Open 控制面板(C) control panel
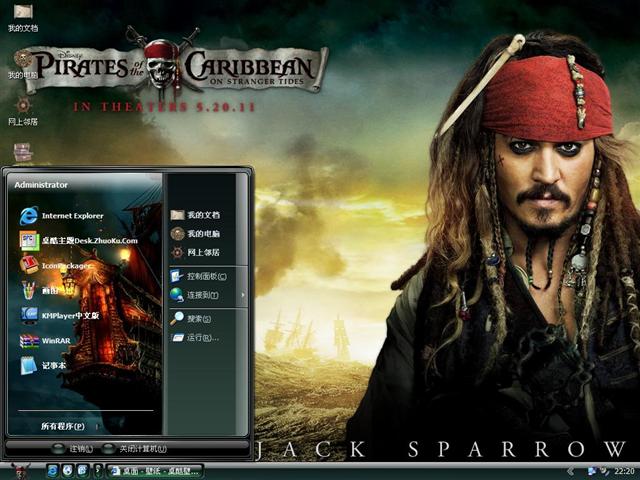The image size is (640, 480). [198, 276]
